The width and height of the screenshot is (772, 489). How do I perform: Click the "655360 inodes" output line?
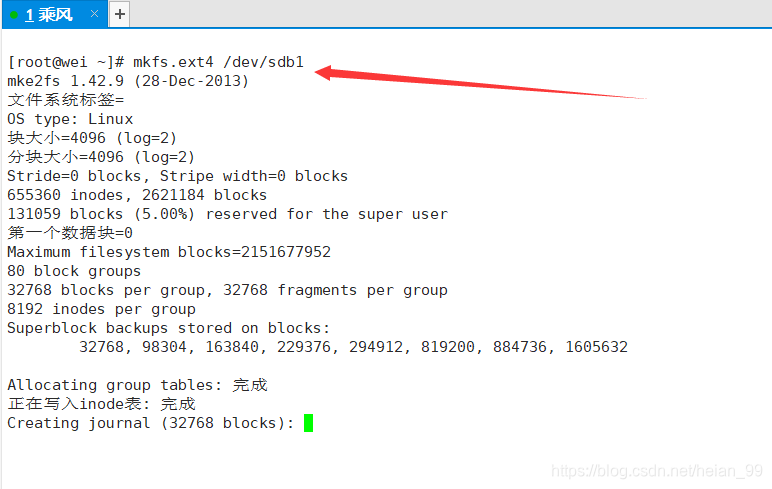tap(137, 195)
